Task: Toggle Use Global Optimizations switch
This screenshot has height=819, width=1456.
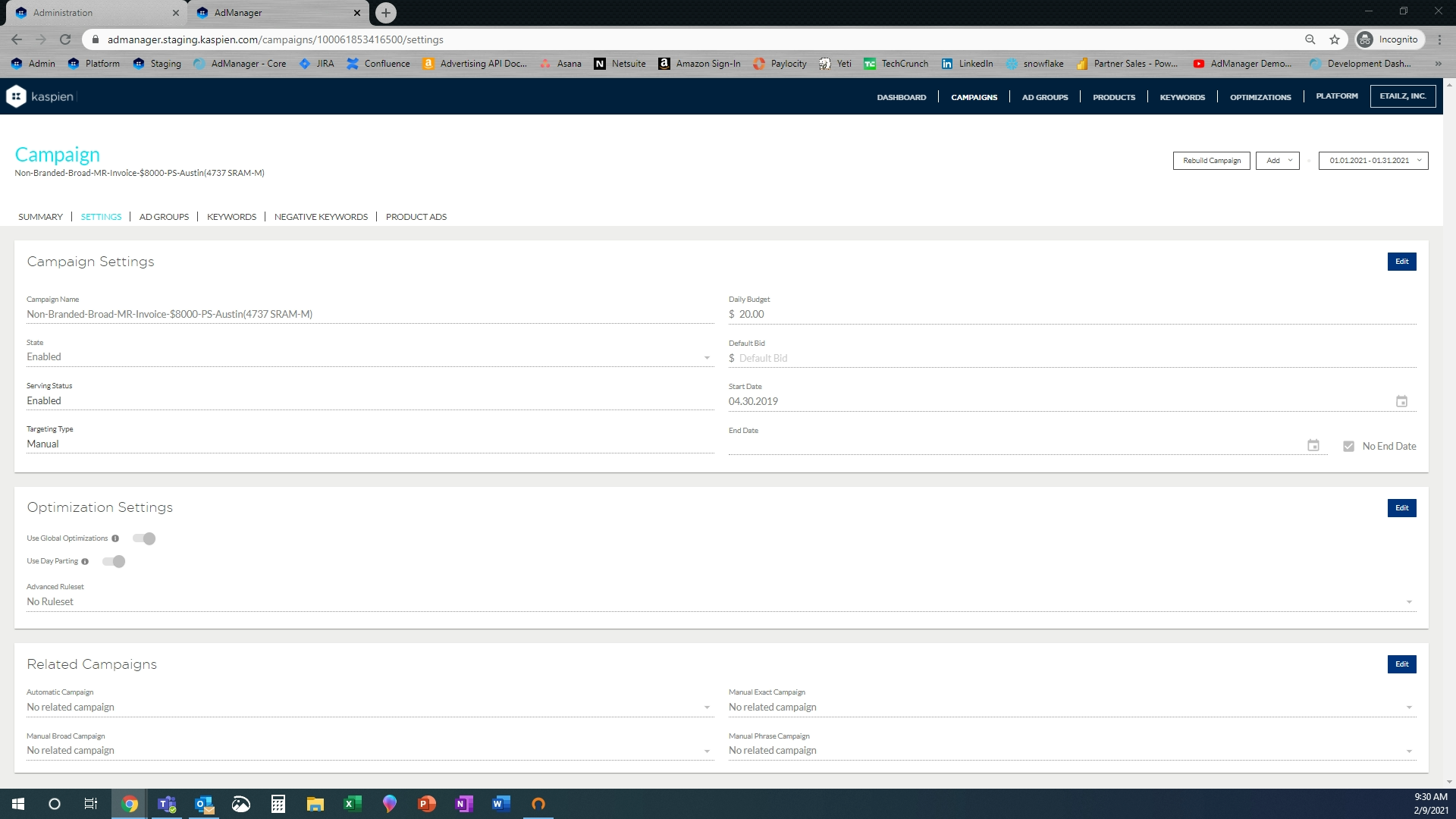Action: pyautogui.click(x=144, y=538)
